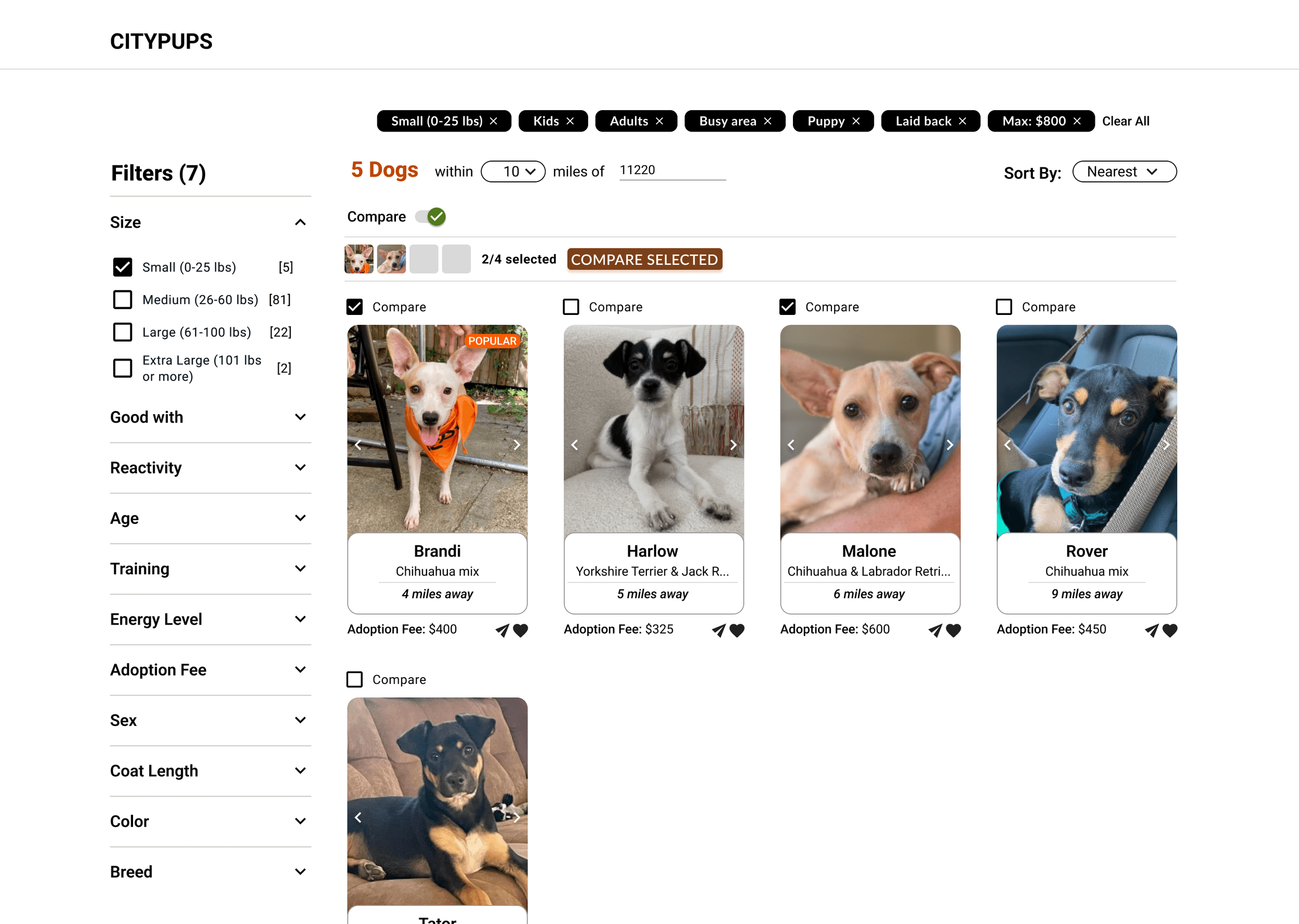Favorite Brandi with the heart icon
This screenshot has width=1299, height=924.
[x=521, y=630]
